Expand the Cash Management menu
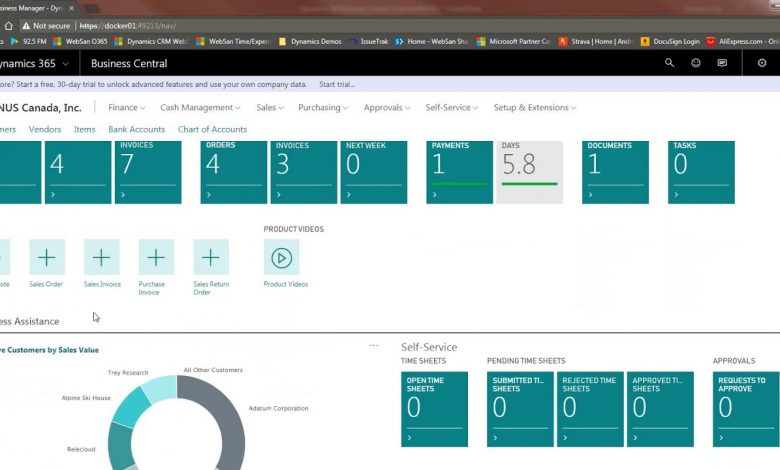The width and height of the screenshot is (780, 470). [x=200, y=107]
